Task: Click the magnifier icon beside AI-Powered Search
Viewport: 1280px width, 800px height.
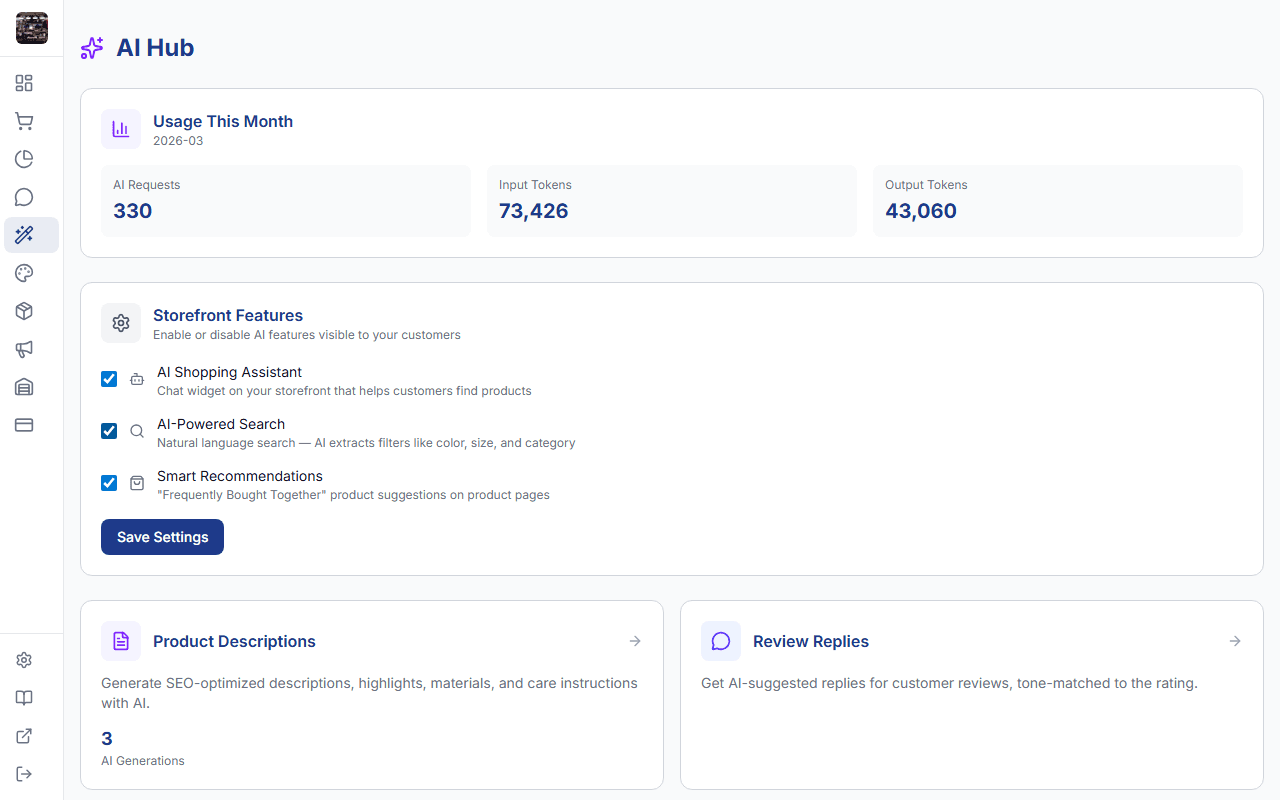Action: [x=137, y=432]
